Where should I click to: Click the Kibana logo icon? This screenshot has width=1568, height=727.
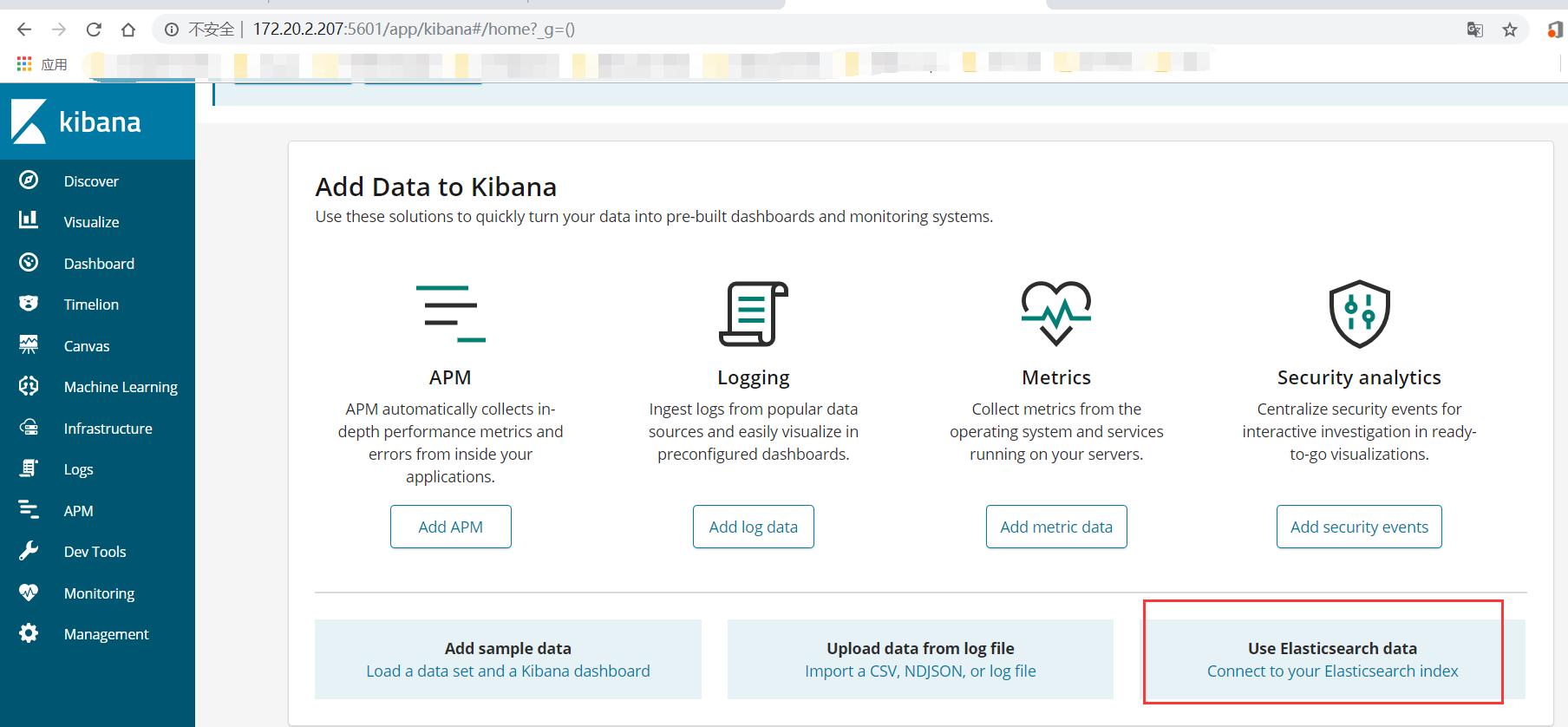tap(29, 121)
